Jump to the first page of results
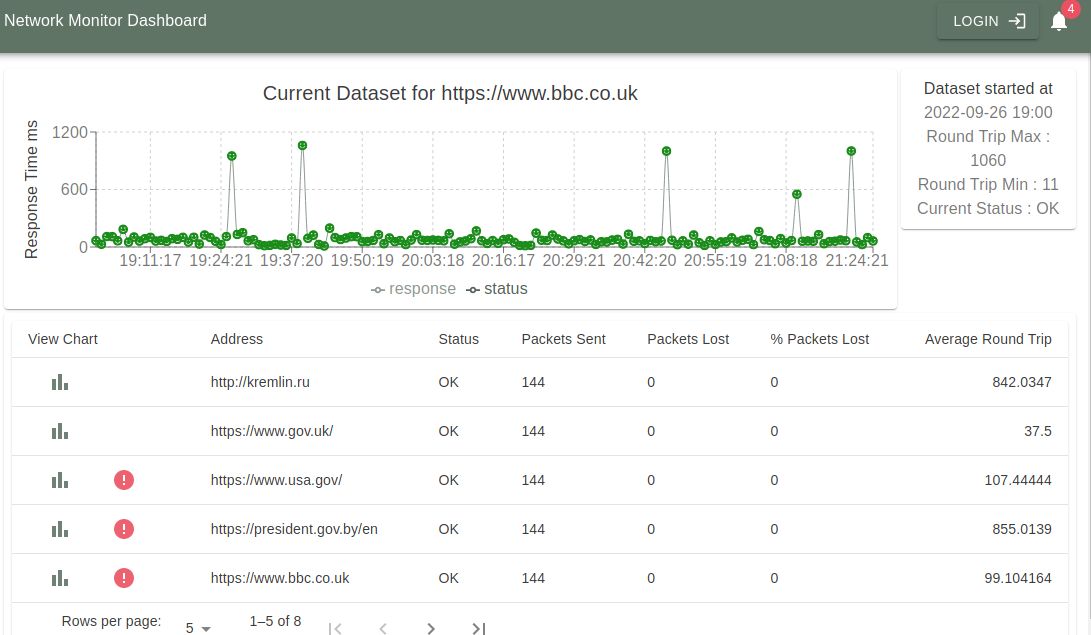Viewport: 1091px width, 635px height. 335,628
